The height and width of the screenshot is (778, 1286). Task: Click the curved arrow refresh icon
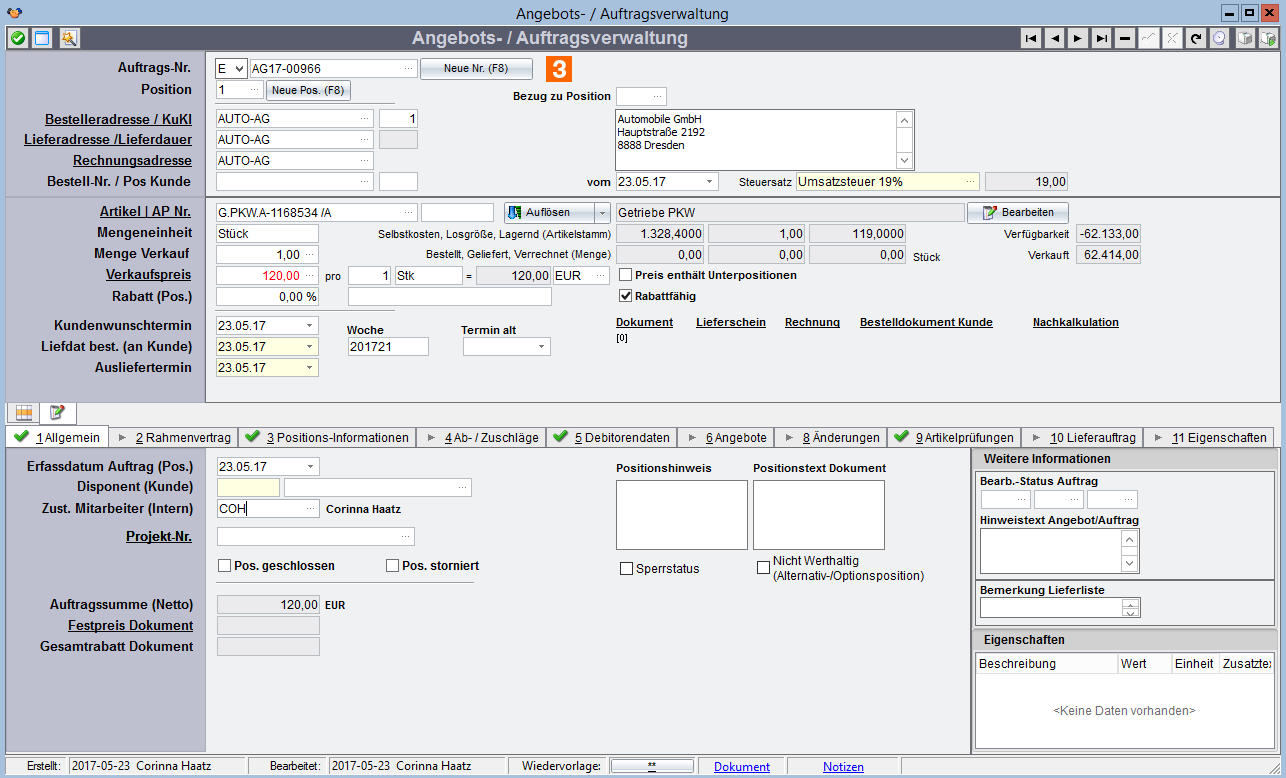[x=1195, y=38]
